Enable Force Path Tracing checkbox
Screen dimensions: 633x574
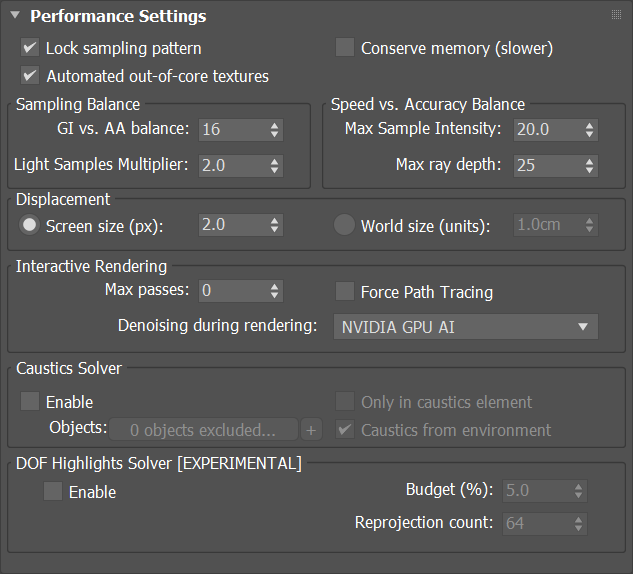click(345, 291)
